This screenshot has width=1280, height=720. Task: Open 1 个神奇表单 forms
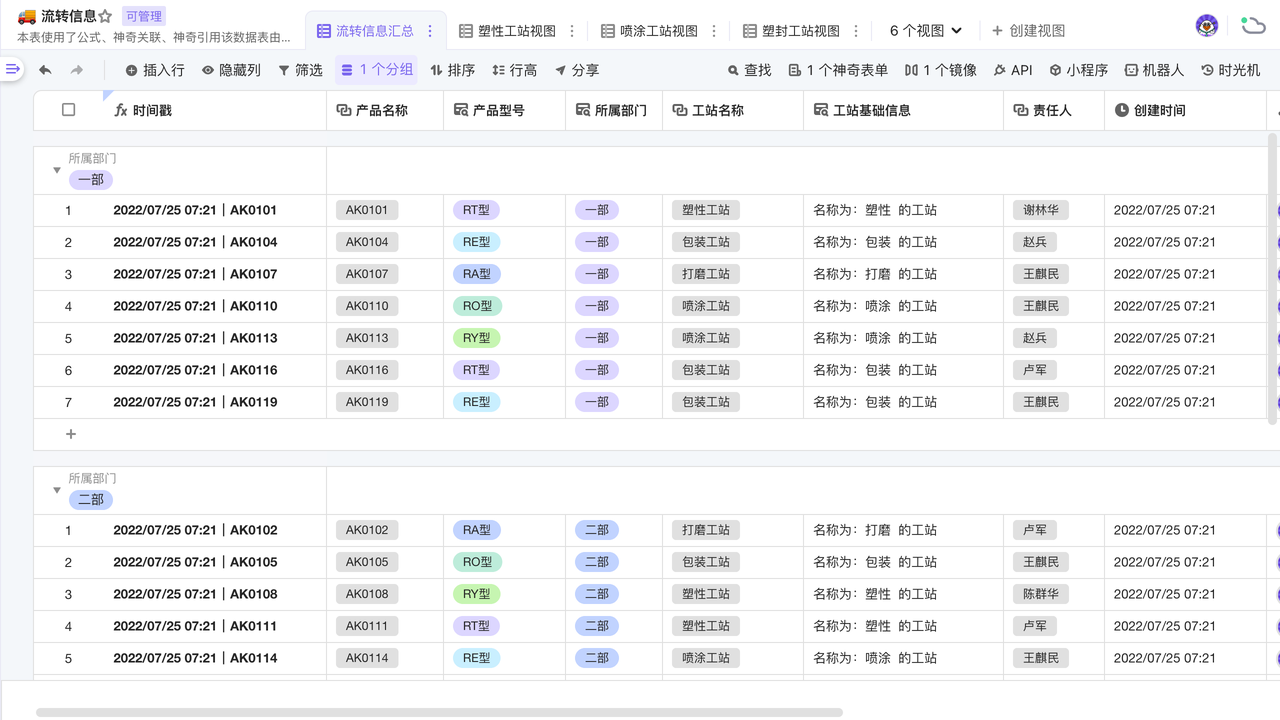click(x=838, y=70)
